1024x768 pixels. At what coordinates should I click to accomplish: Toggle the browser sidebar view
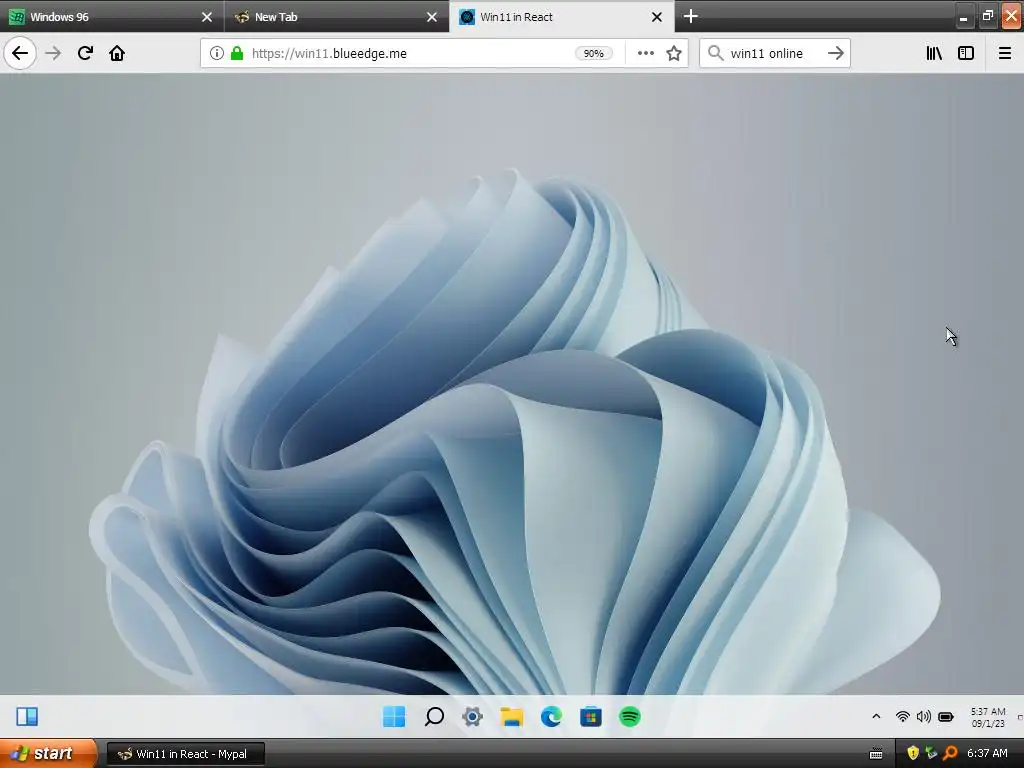click(x=966, y=53)
